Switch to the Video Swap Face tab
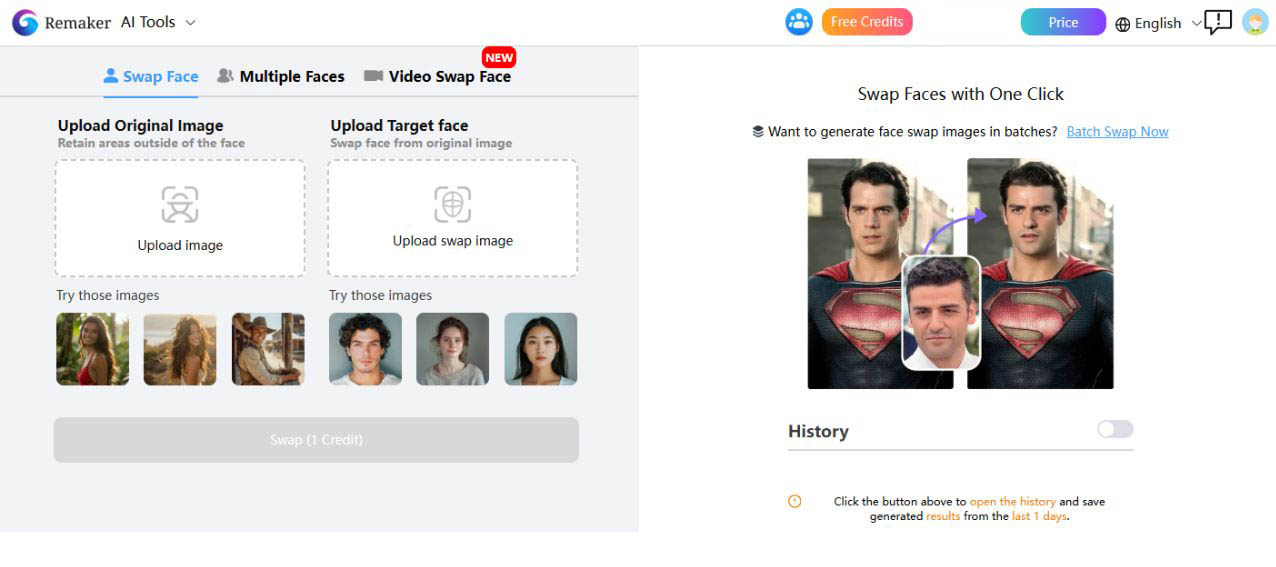 click(438, 76)
